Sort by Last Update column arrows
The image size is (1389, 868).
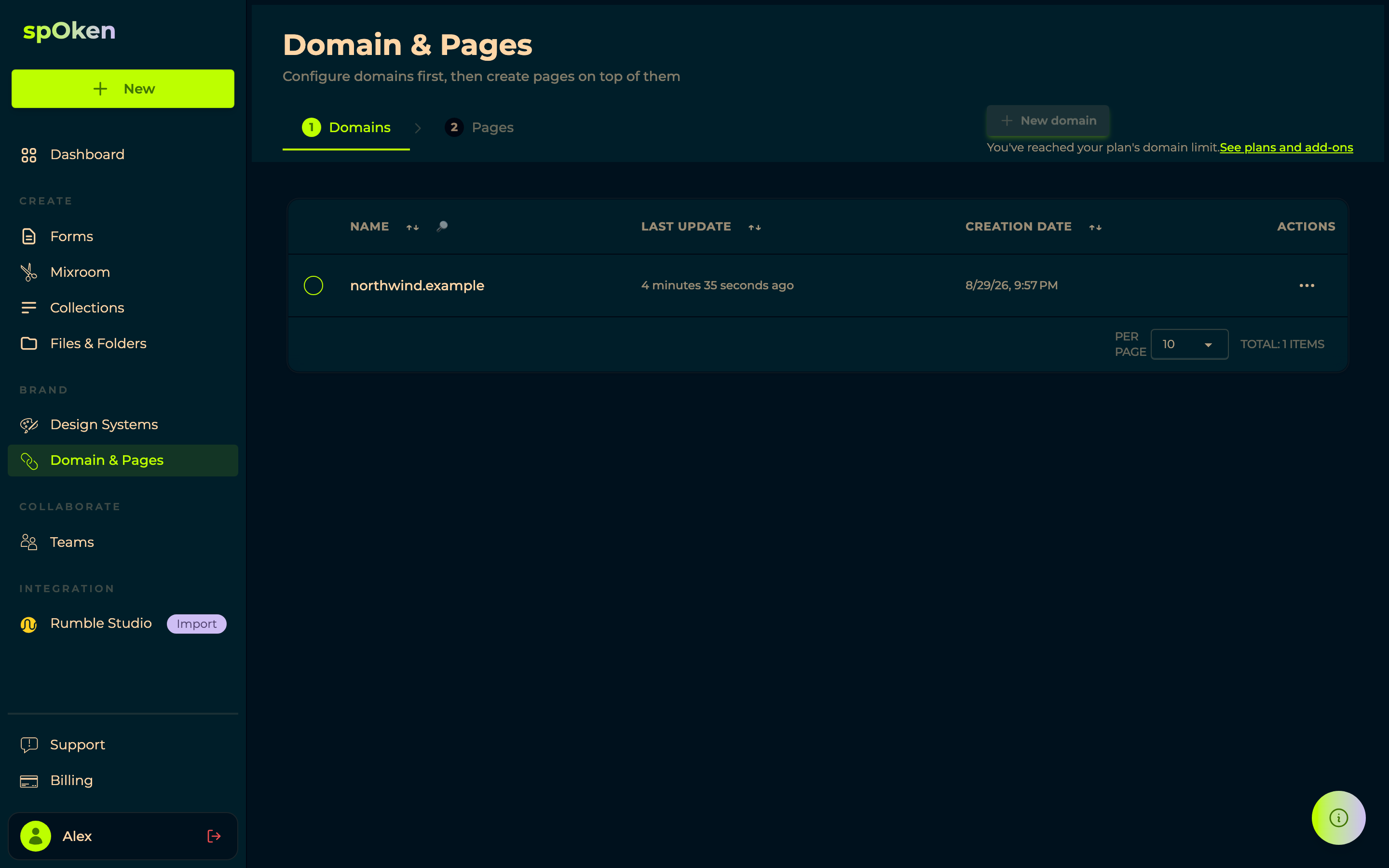click(754, 227)
